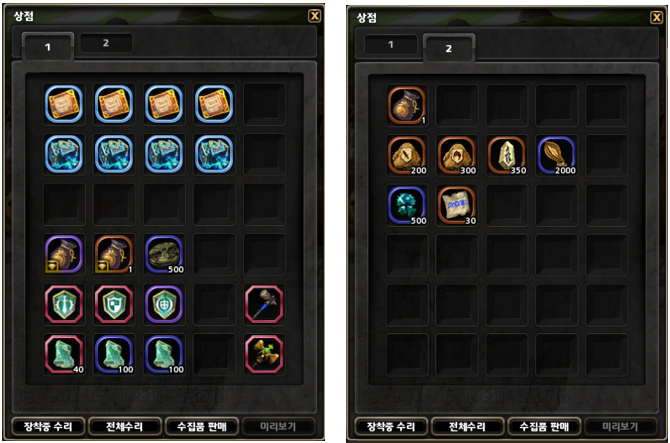The height and width of the screenshot is (443, 670).
Task: Click the first empty slot in left shop's third row
Action: (x=64, y=204)
